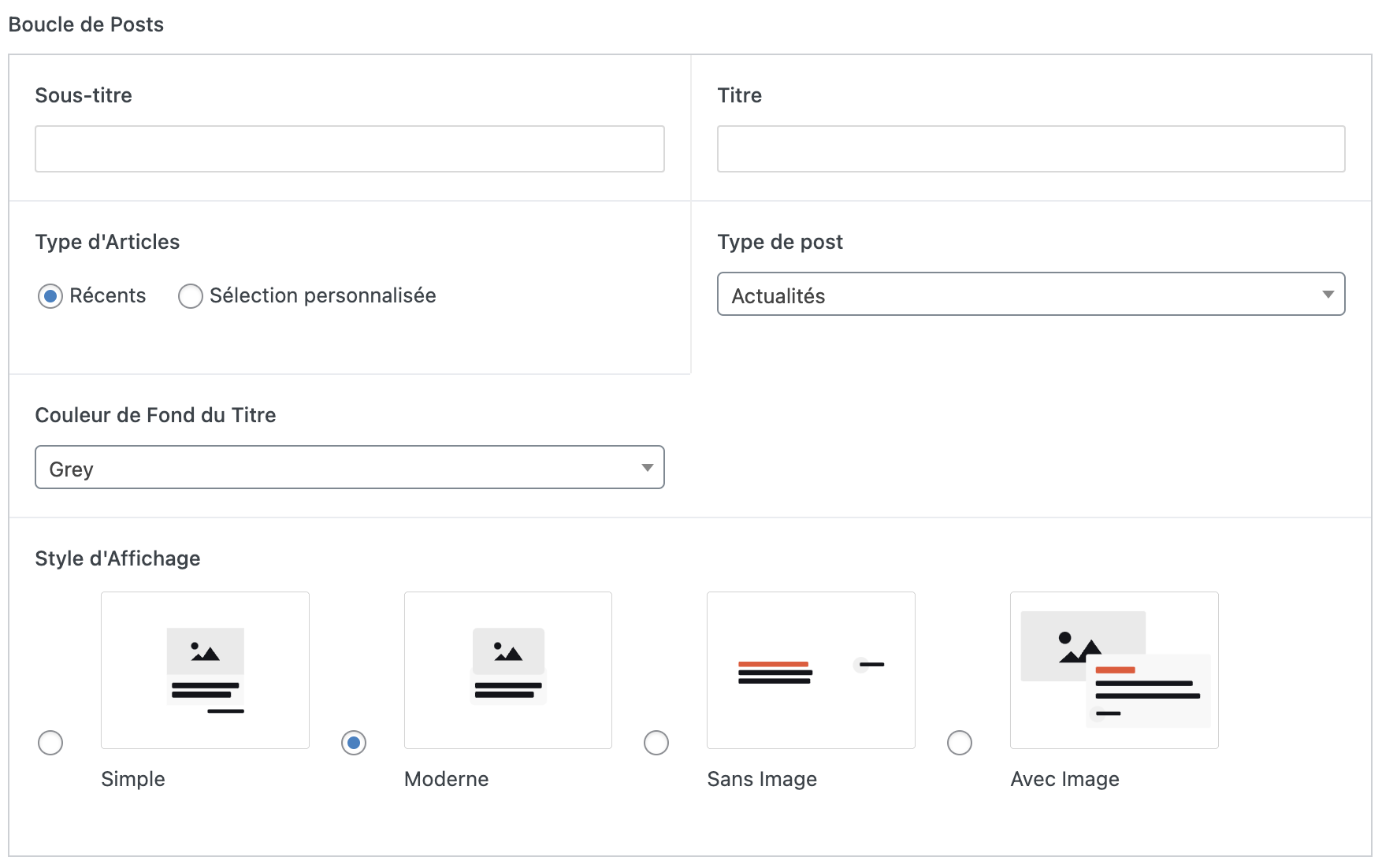This screenshot has width=1382, height=868.
Task: Enable Sélection personnalisée radio option
Action: pyautogui.click(x=191, y=296)
